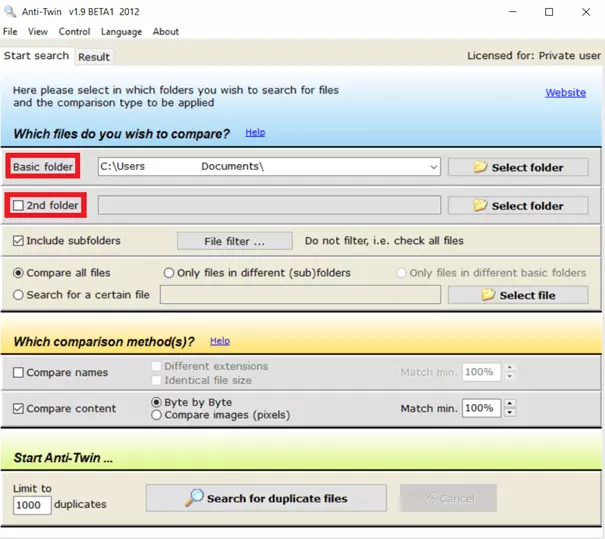Open the Website link
Viewport: 605px width, 539px height.
565,93
